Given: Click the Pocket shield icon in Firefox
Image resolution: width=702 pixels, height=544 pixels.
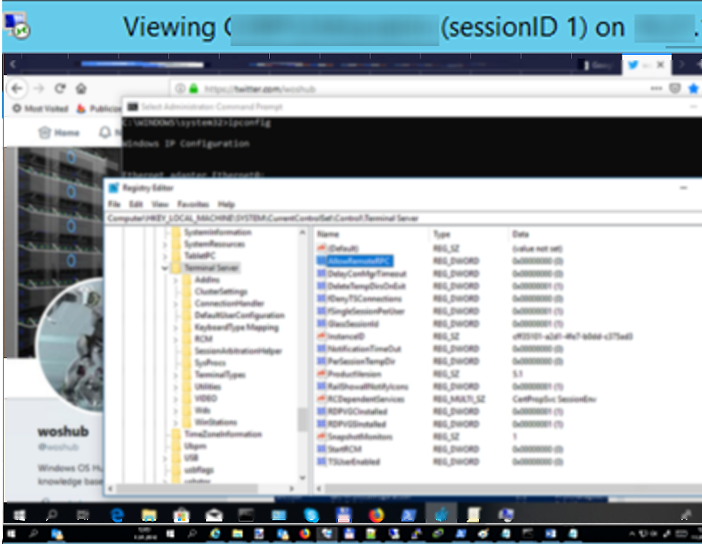Looking at the screenshot, I should pyautogui.click(x=675, y=89).
